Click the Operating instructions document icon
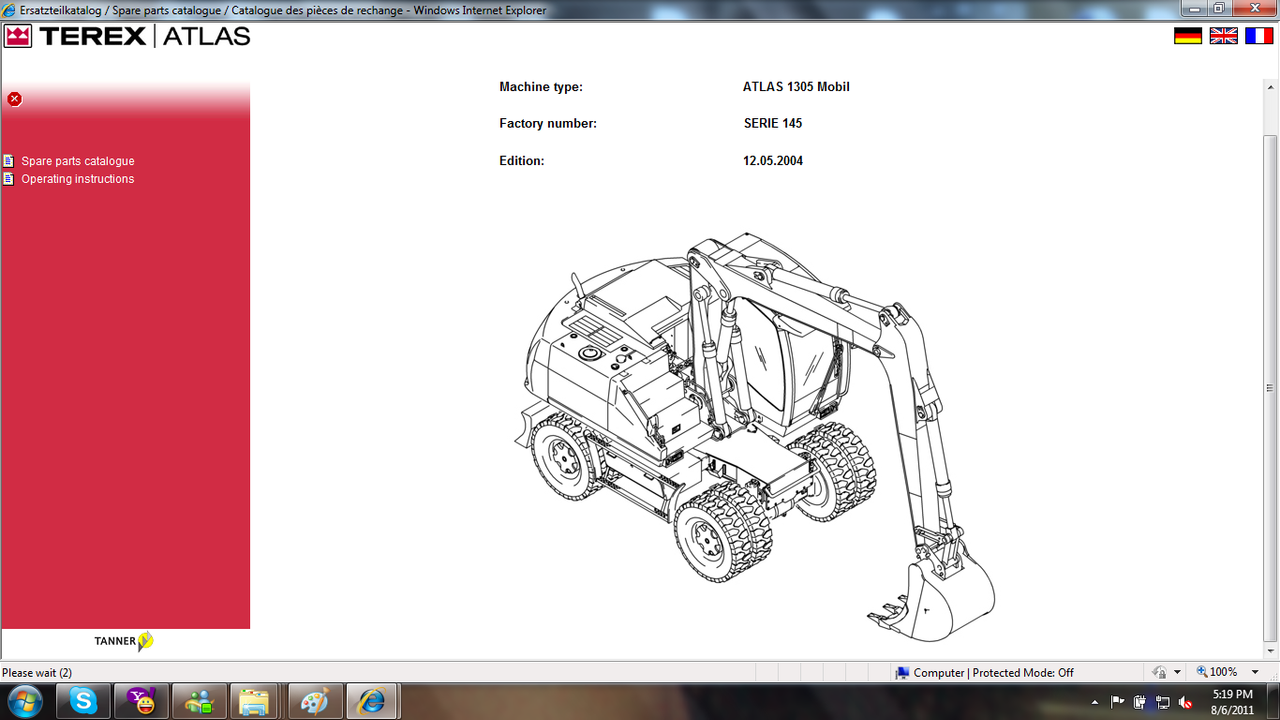The width and height of the screenshot is (1280, 720). 9,179
